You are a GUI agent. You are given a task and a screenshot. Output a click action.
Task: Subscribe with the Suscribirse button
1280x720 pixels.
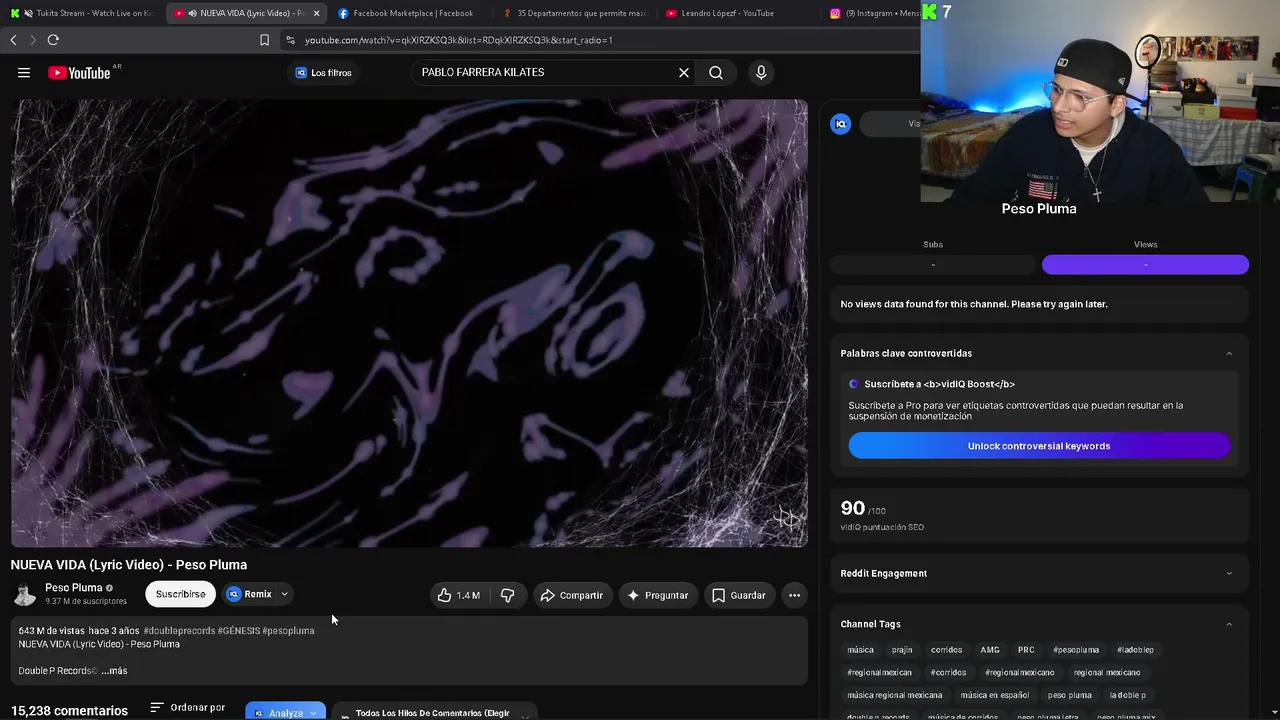(x=180, y=594)
